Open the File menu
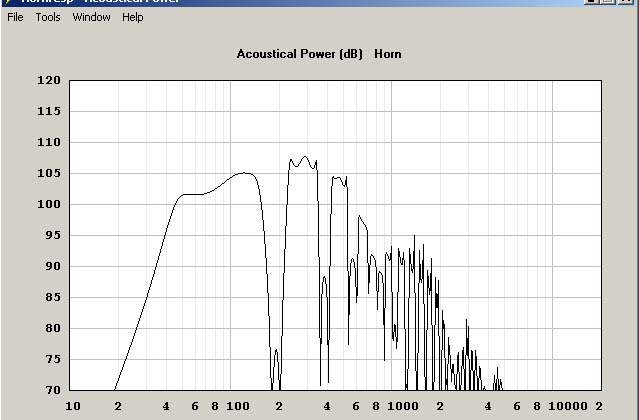 [x=15, y=17]
